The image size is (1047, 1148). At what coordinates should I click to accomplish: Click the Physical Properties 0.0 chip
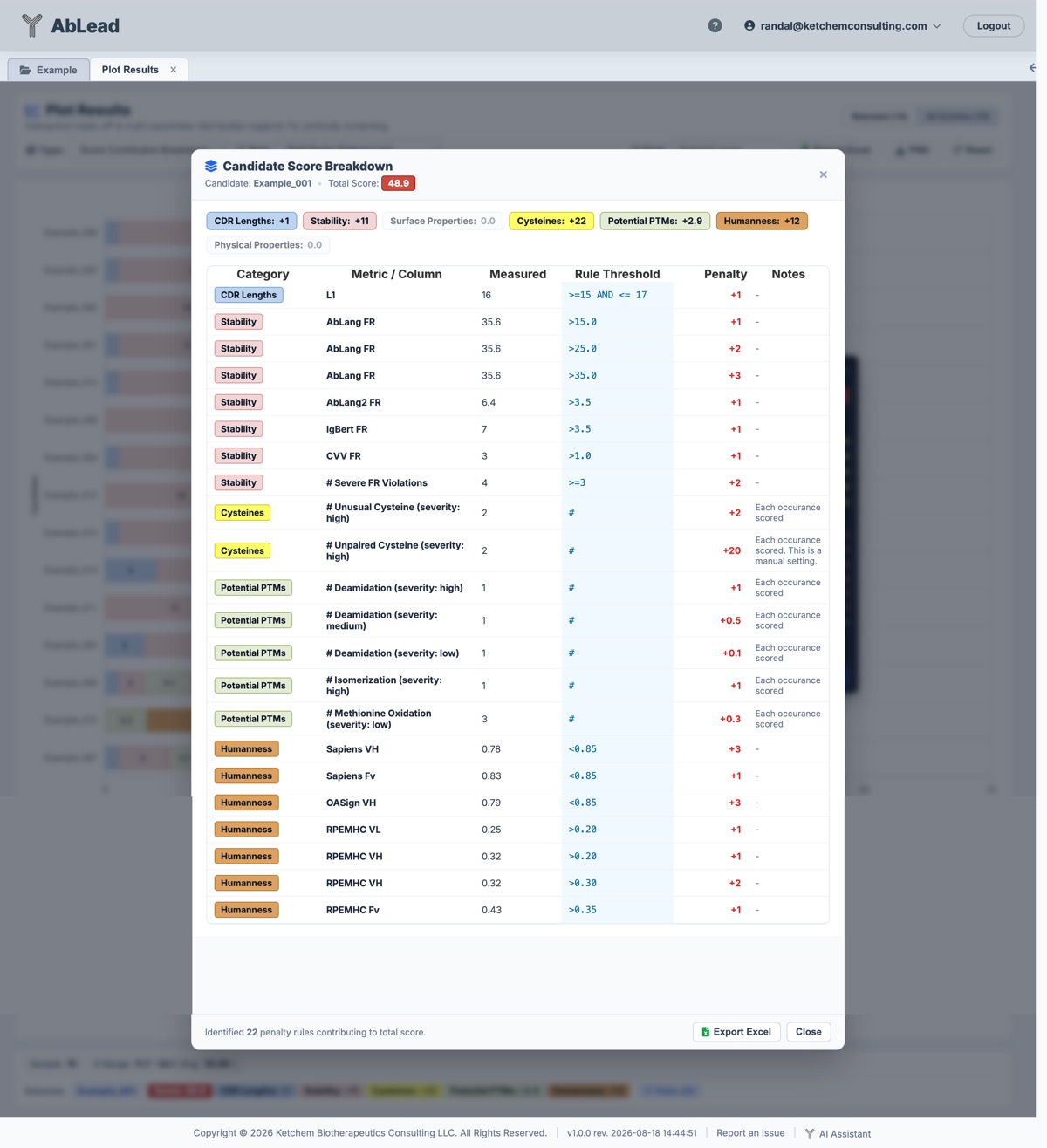pos(268,245)
